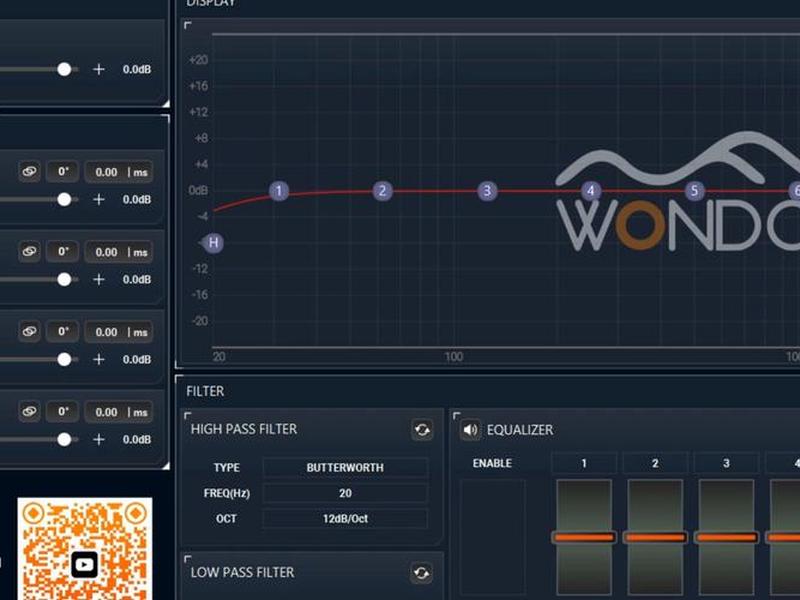Viewport: 800px width, 600px height.
Task: Reset the Low Pass Filter with its refresh icon
Action: tap(422, 573)
